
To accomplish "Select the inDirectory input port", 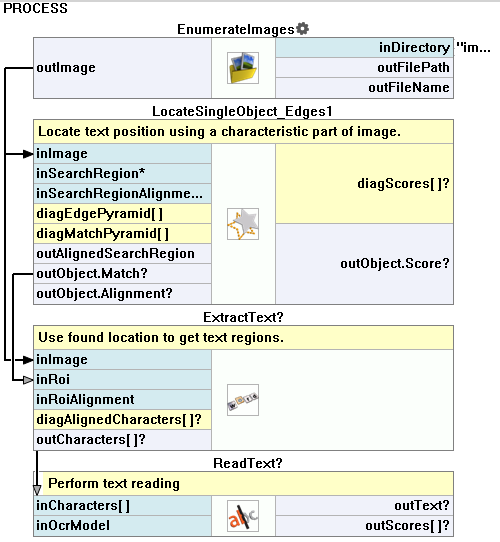I will (364, 48).
